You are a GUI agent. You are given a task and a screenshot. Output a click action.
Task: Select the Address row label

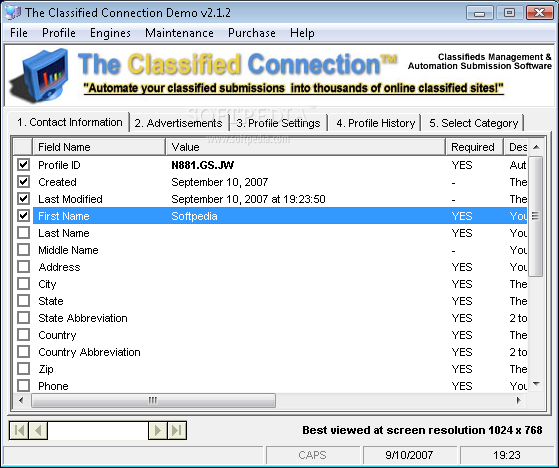click(x=59, y=267)
